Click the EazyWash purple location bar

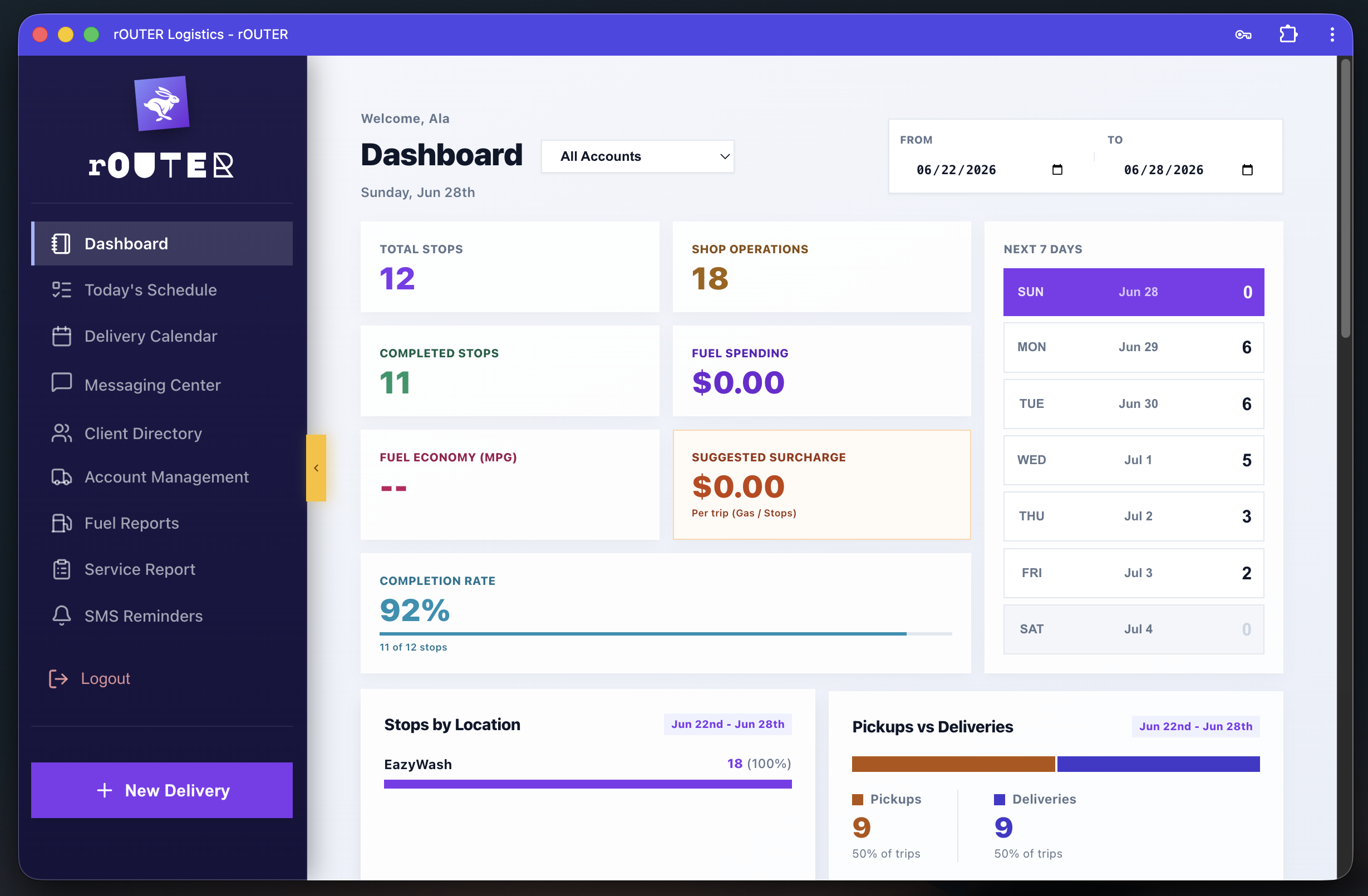point(587,784)
